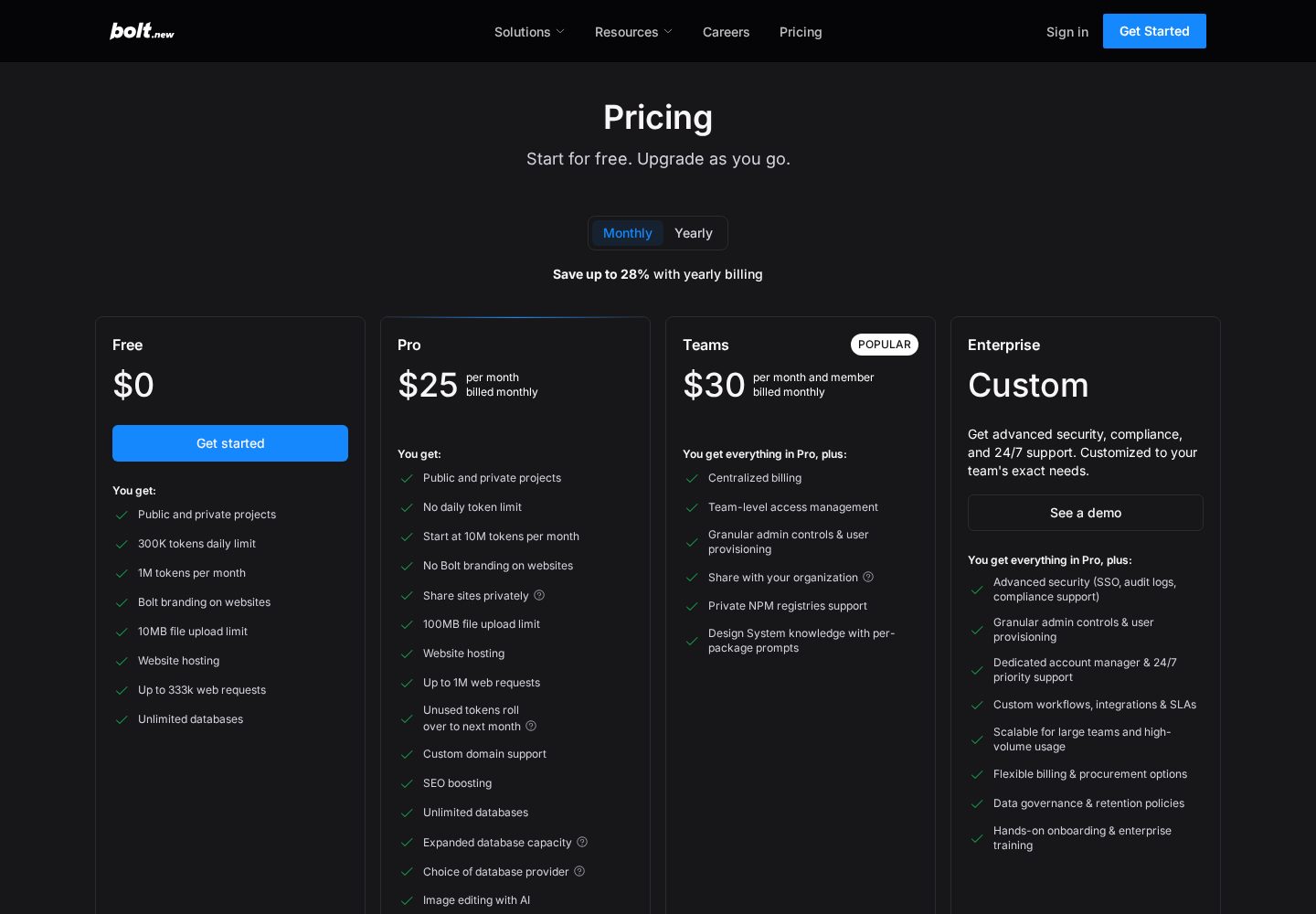Click checkmark next to Private NPM registries support

coord(692,606)
